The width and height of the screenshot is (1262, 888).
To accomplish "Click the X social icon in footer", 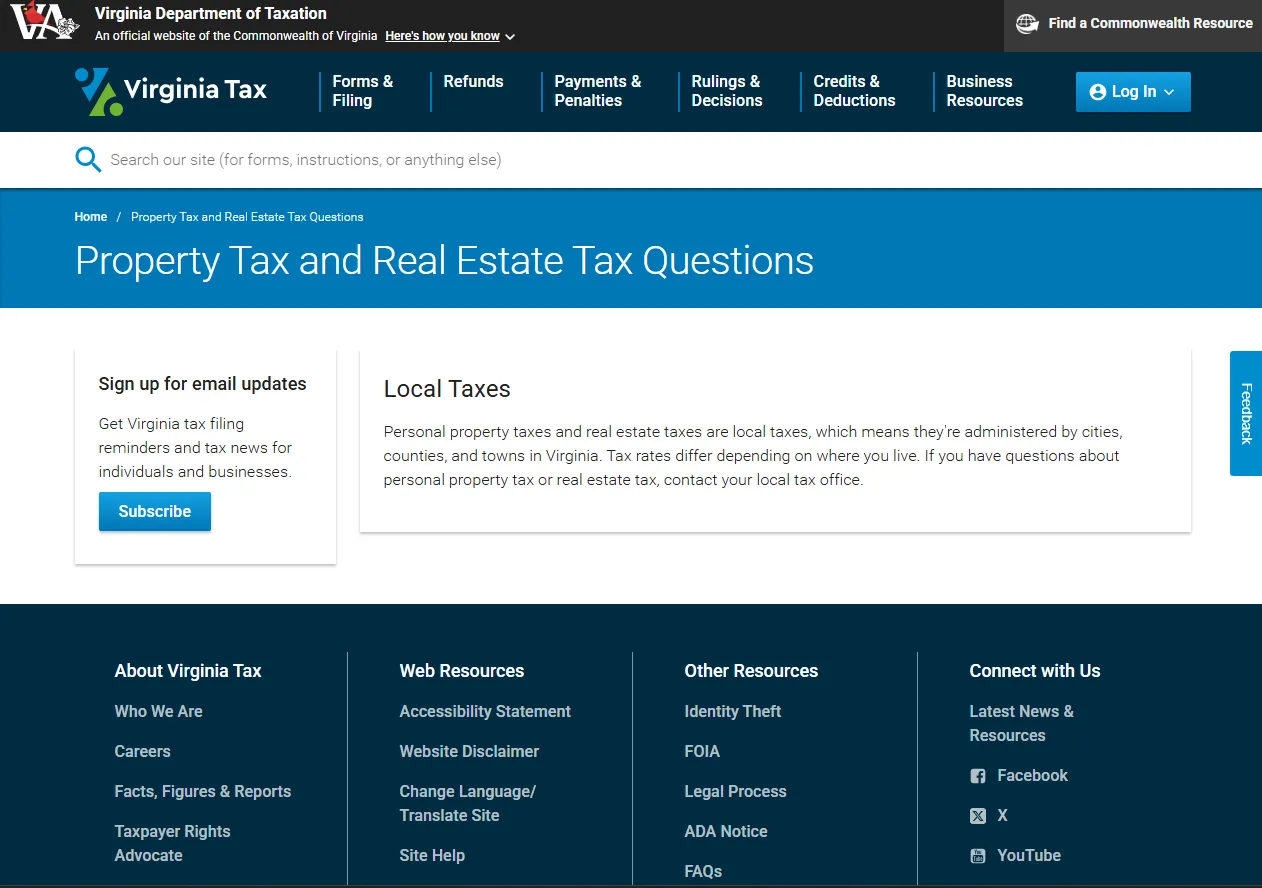I will click(978, 816).
